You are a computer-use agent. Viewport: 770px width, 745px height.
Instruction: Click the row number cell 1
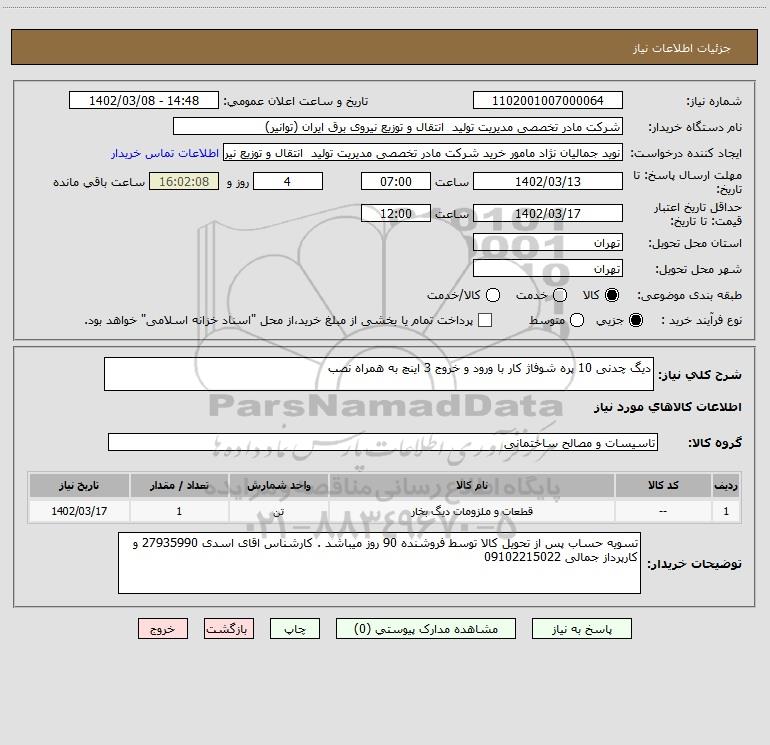tap(726, 511)
